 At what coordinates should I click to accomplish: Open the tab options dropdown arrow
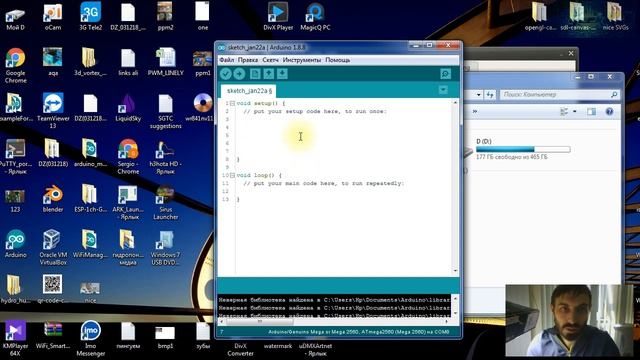[443, 90]
